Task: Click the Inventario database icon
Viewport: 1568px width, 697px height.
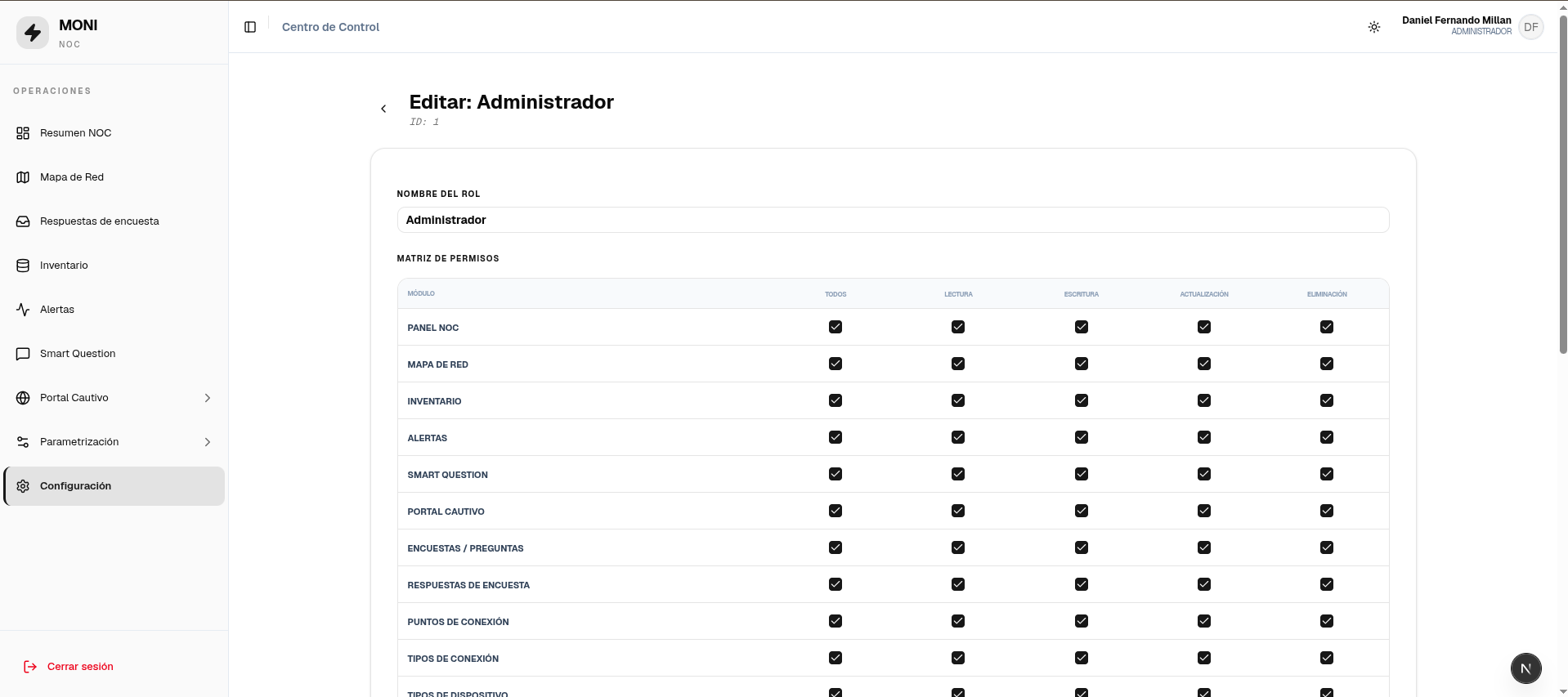Action: 23,266
